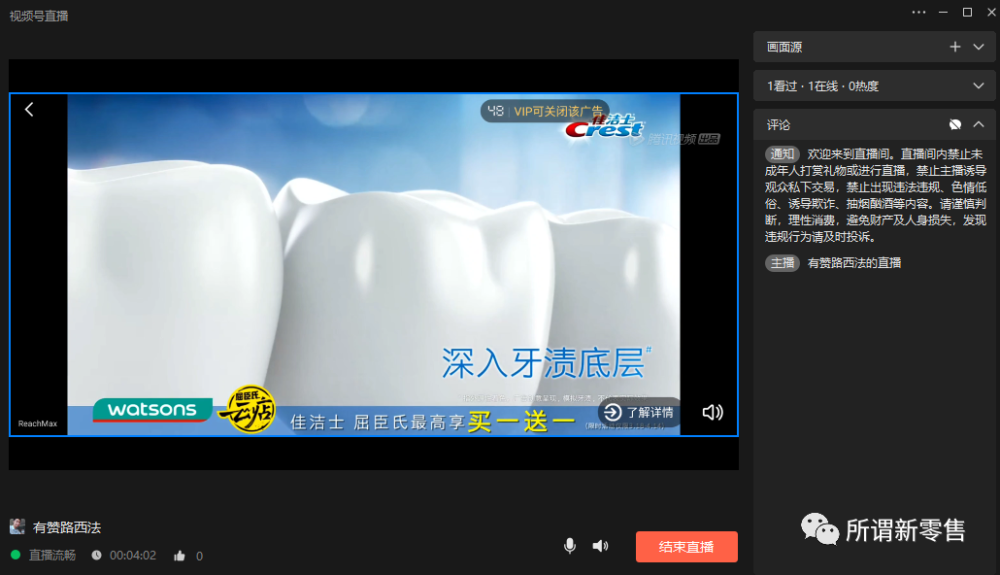The height and width of the screenshot is (575, 1000).
Task: Select the video source preview frame
Action: click(374, 265)
